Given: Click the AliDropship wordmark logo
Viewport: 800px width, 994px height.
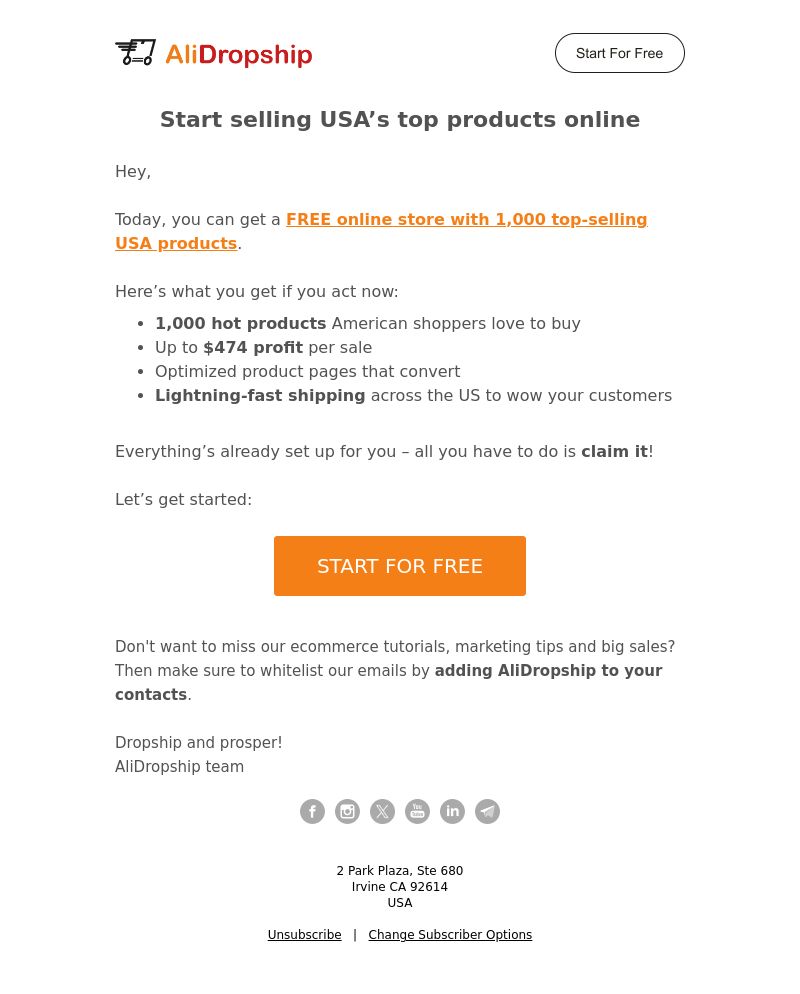Looking at the screenshot, I should (x=238, y=55).
